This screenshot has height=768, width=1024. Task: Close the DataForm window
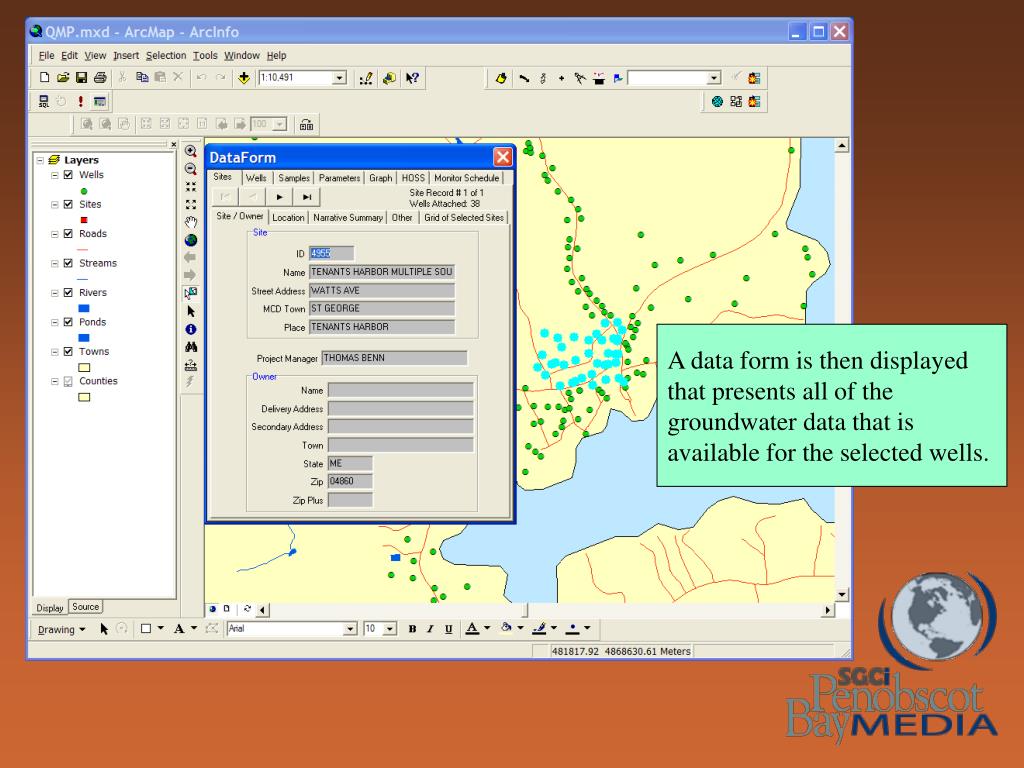[502, 157]
